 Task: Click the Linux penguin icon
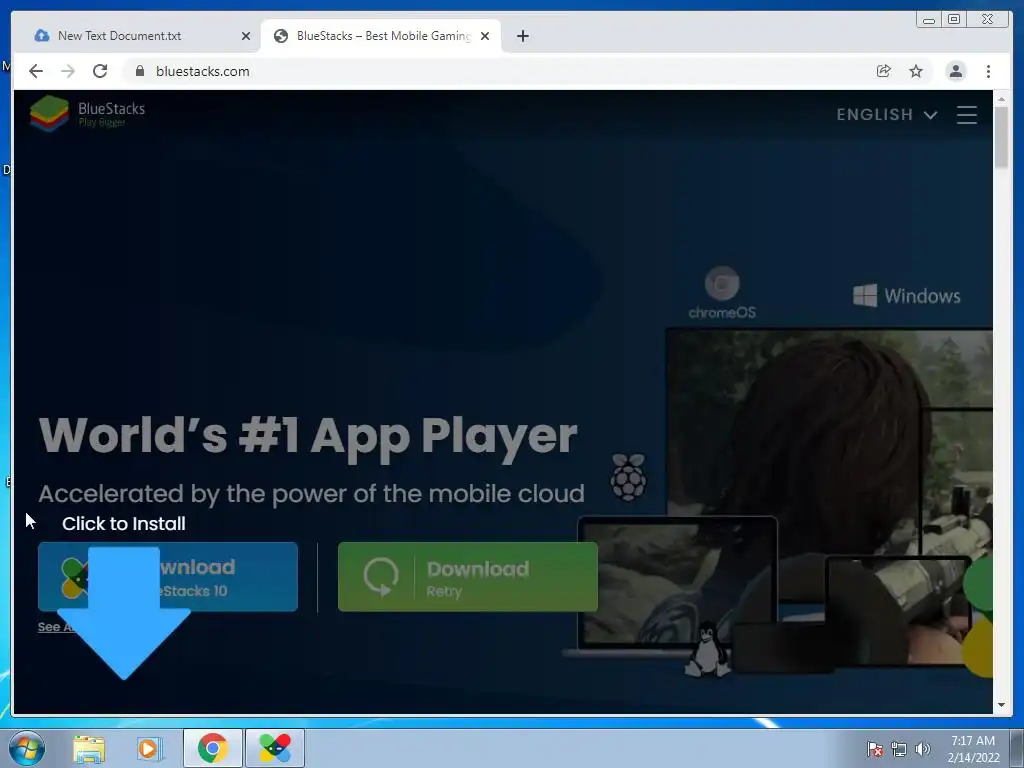click(x=707, y=649)
